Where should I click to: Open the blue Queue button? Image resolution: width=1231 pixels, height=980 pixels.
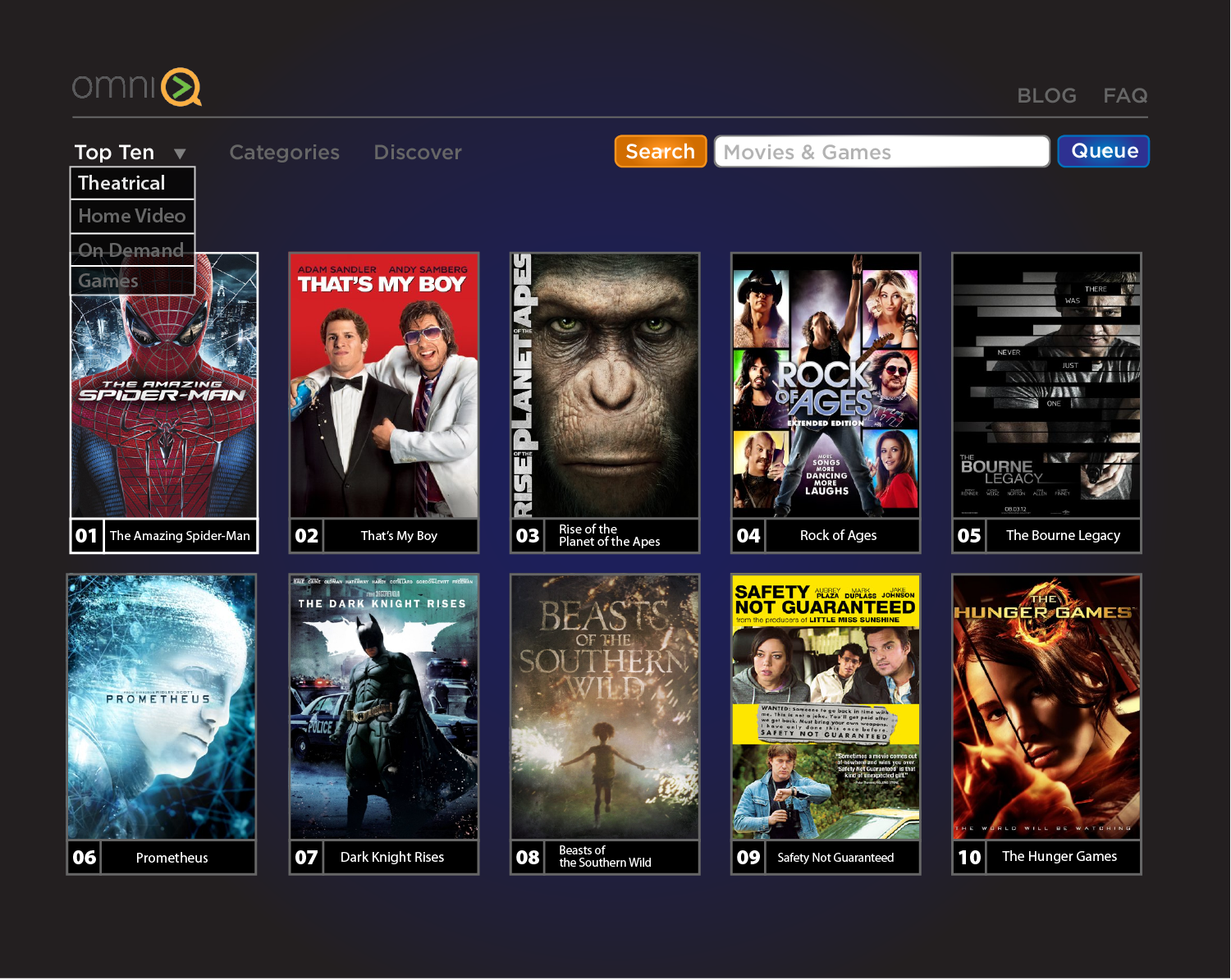click(1104, 151)
